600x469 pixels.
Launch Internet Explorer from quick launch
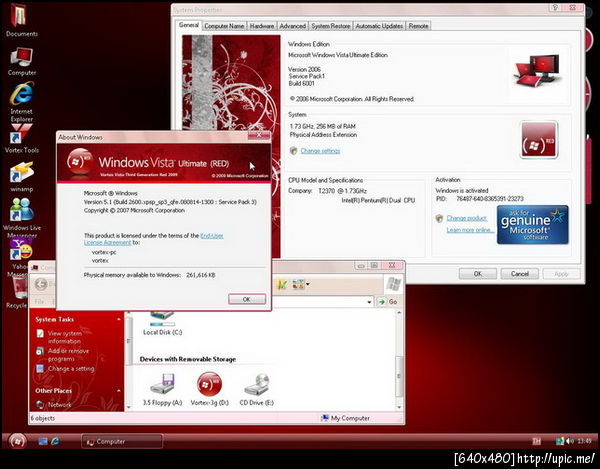point(55,441)
